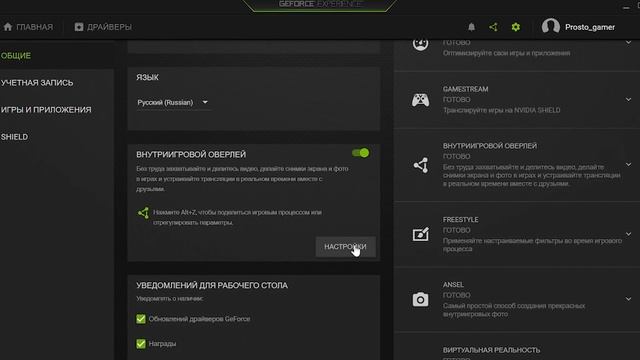Expand the FREESTYLE feature chevron
This screenshot has width=640, height=360.
point(628,234)
